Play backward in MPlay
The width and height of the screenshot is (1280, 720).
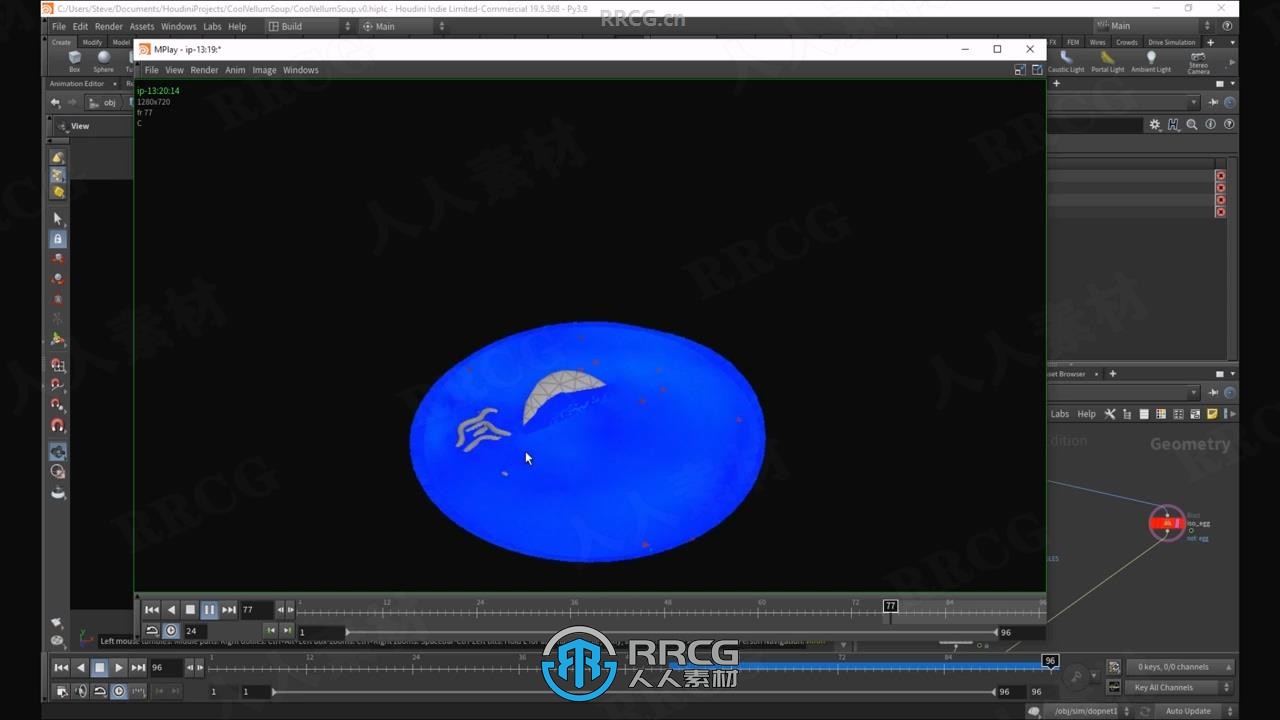171,609
